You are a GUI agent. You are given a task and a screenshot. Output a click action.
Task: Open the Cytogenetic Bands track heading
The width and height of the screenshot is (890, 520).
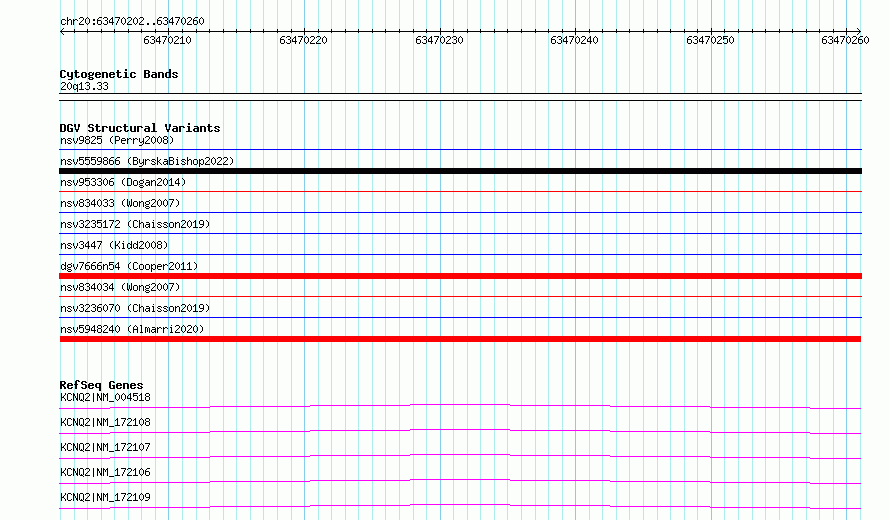coord(119,74)
